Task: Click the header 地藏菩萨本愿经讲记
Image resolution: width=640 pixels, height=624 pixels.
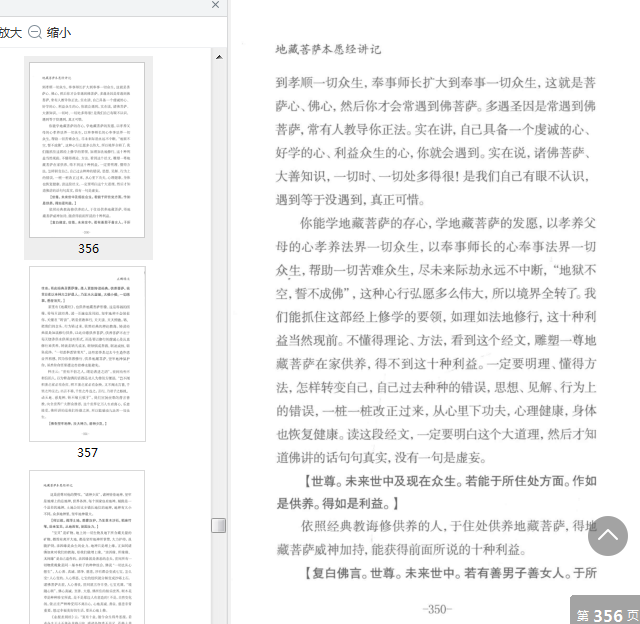Action: tap(328, 49)
